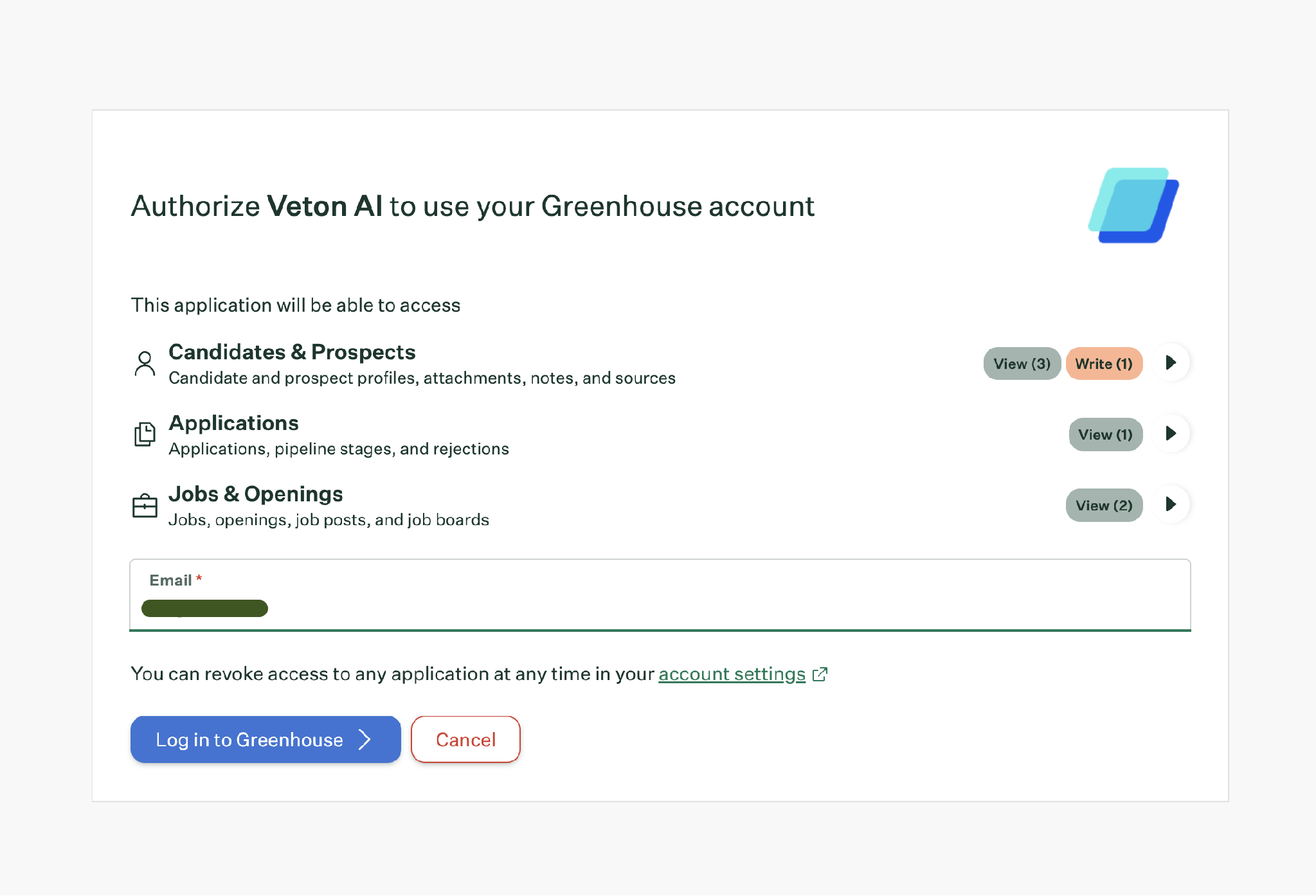This screenshot has height=896, width=1316.
Task: Click the Candidates & Prospects heading
Action: click(292, 352)
